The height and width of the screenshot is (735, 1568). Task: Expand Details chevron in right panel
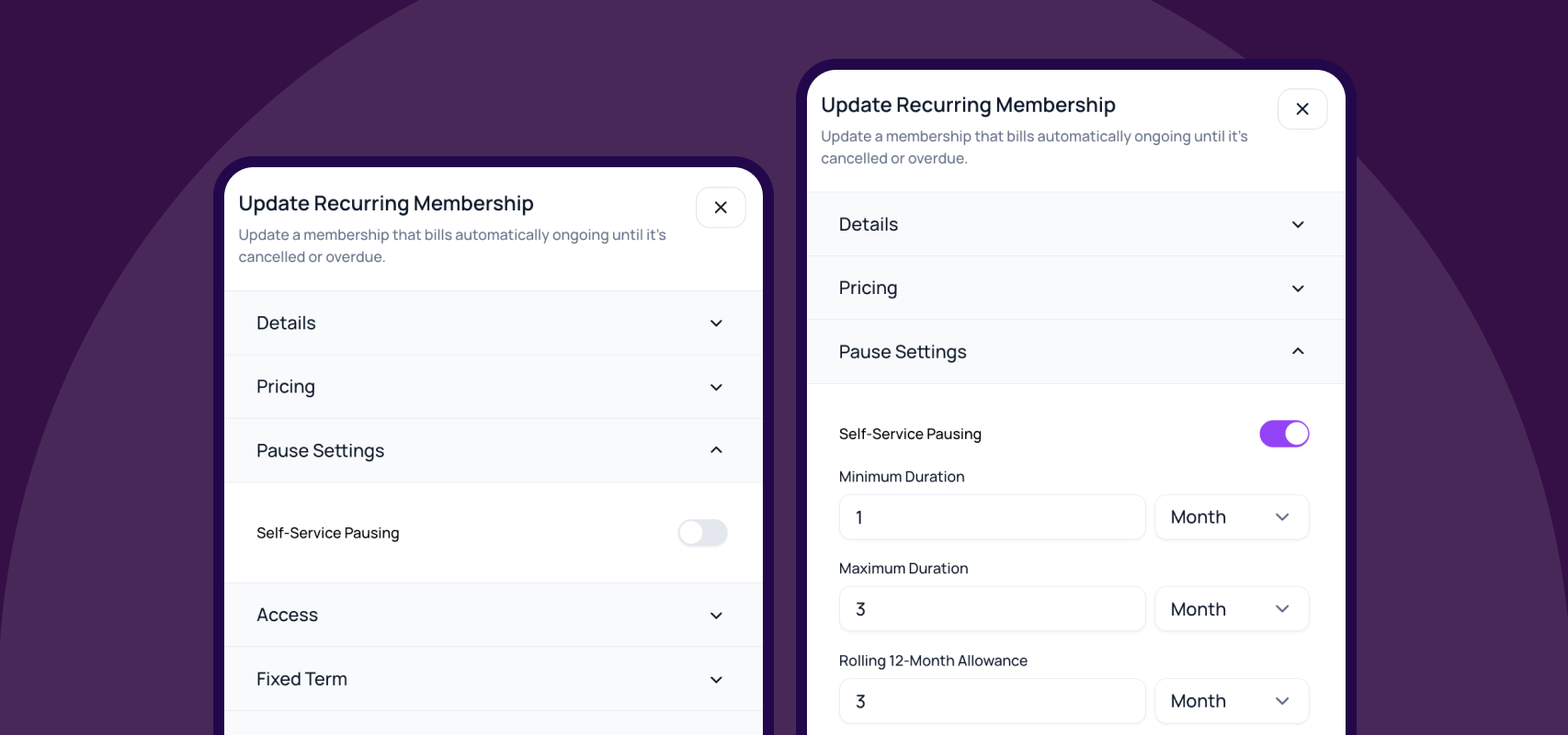(x=1298, y=225)
